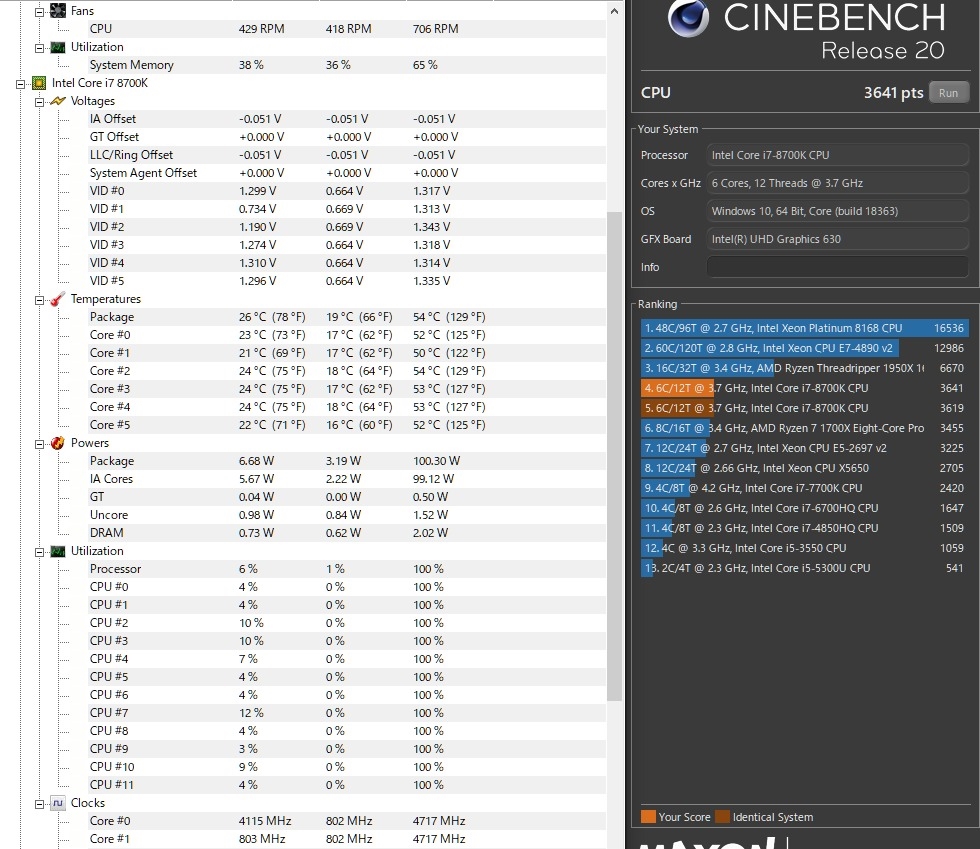Select ranking entry 6 Ryzen 7 1700X

click(804, 428)
